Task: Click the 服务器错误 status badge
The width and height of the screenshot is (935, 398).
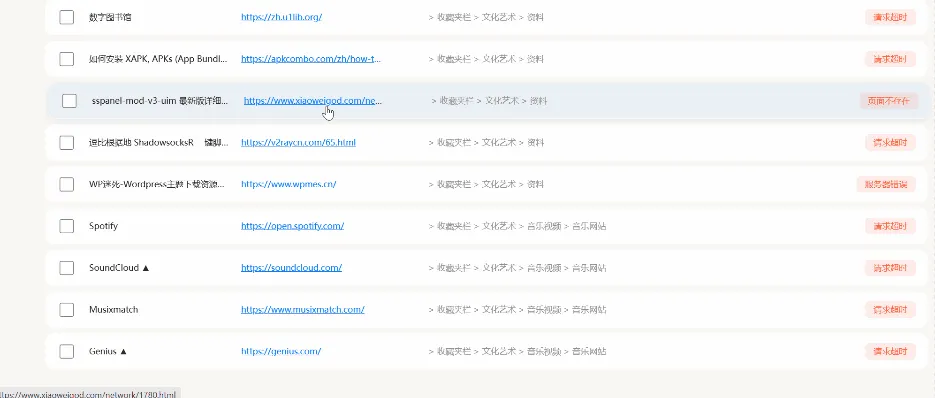Action: click(x=886, y=184)
